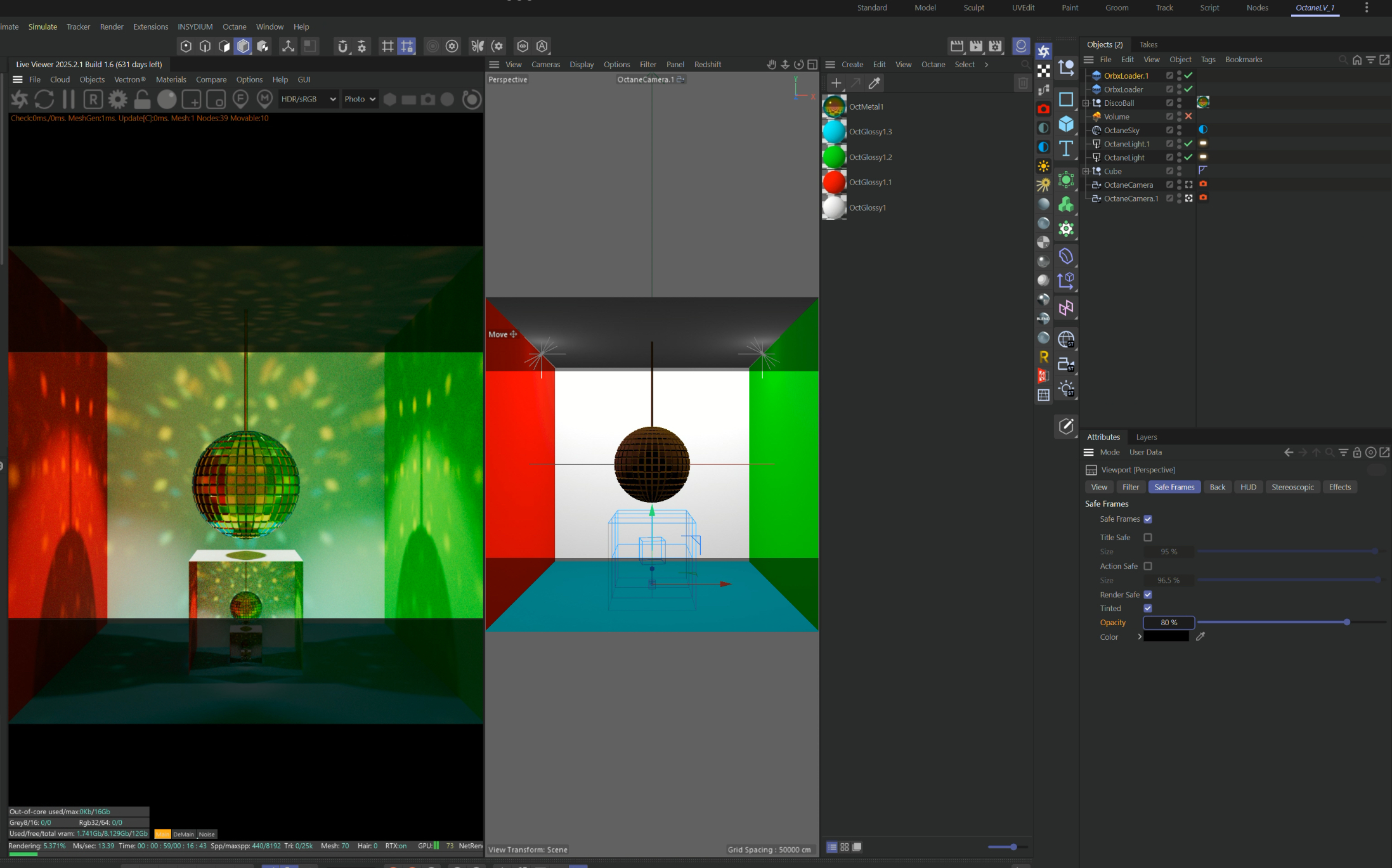Click the pick focus (F) icon
This screenshot has width=1392, height=868.
240,99
